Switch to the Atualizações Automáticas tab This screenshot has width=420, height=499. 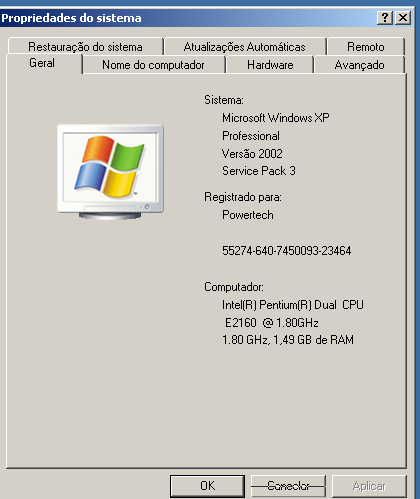(245, 47)
